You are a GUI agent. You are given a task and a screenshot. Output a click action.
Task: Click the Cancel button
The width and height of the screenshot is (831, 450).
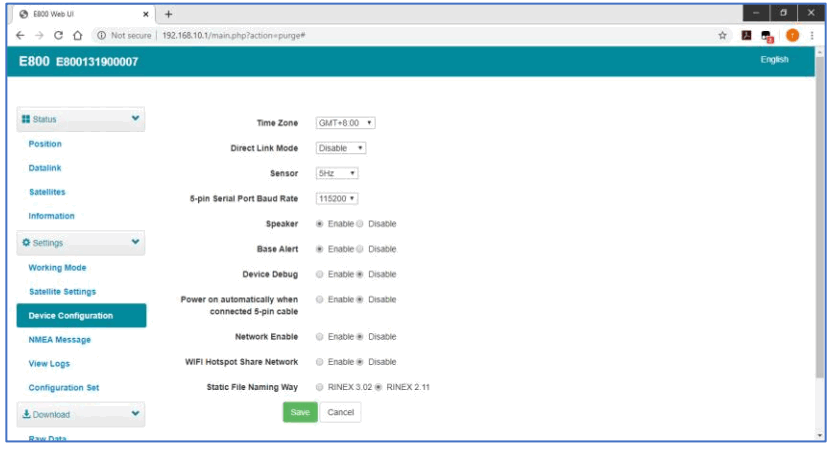point(340,412)
